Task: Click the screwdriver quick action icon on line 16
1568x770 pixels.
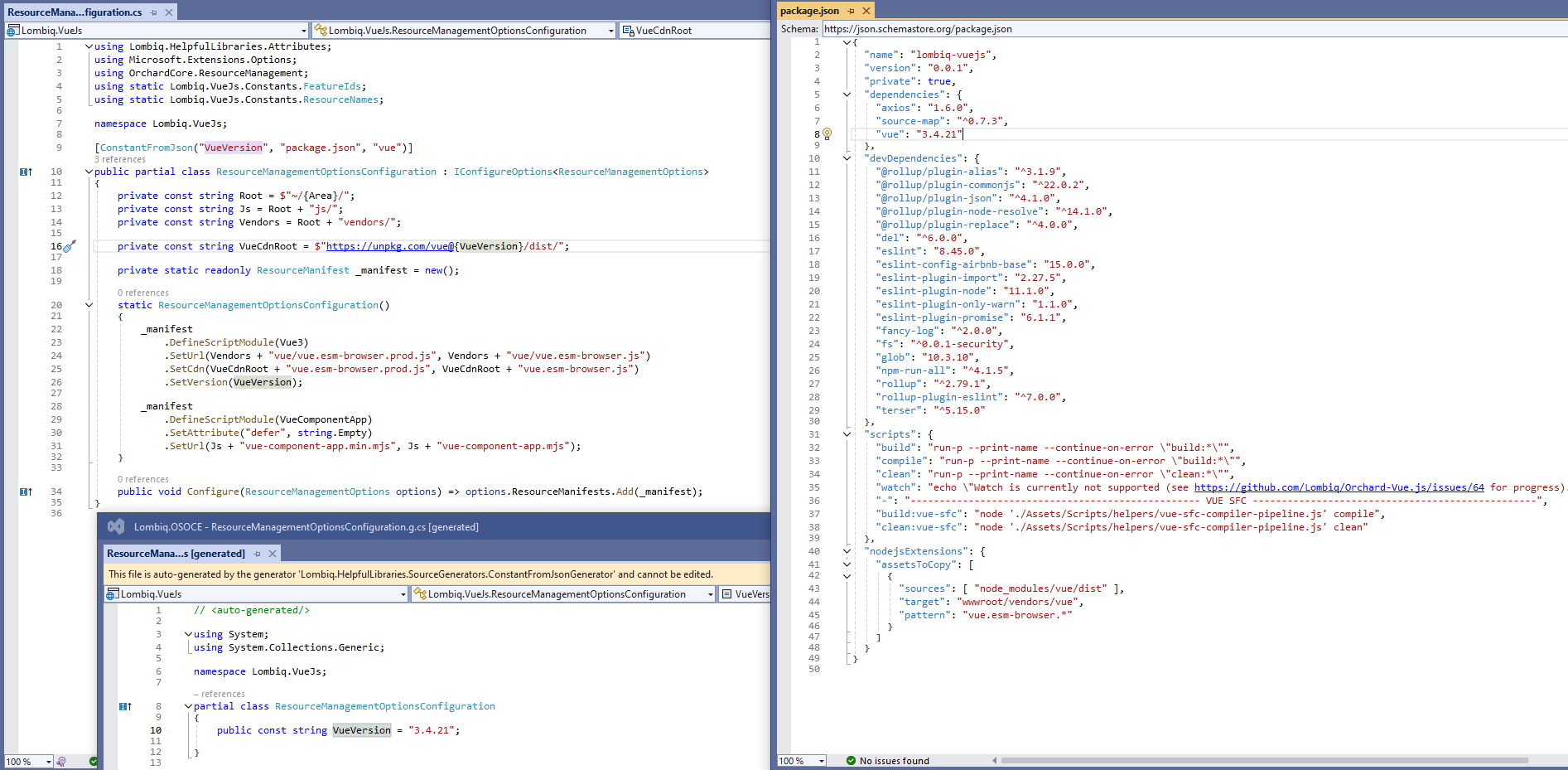Action: pyautogui.click(x=70, y=246)
